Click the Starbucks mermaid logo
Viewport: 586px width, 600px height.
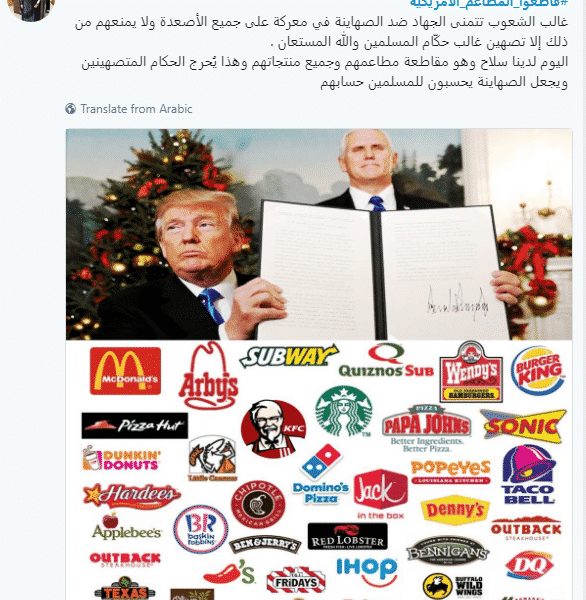pyautogui.click(x=344, y=411)
